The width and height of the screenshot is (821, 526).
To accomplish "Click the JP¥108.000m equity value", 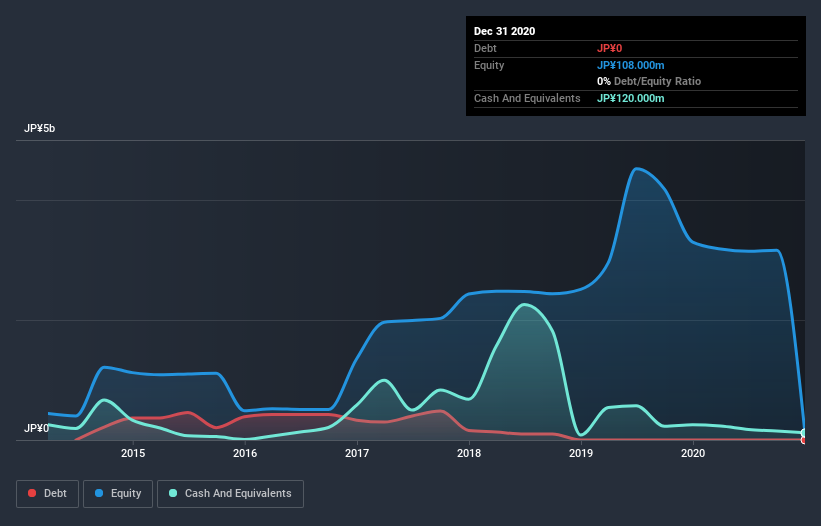I will [630, 65].
